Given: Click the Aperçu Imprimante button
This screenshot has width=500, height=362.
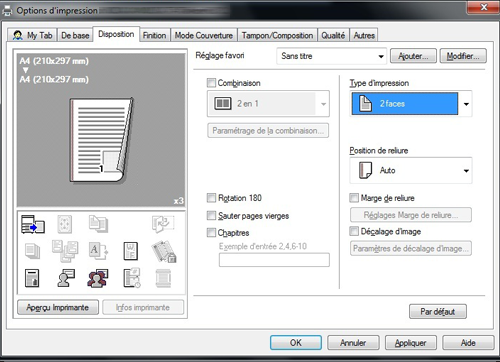Looking at the screenshot, I should pos(58,307).
